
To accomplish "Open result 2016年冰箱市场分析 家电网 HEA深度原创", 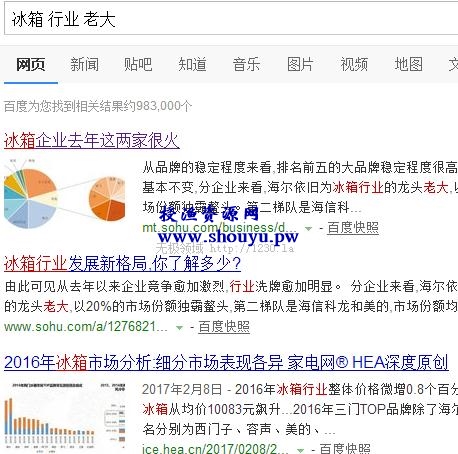I will point(226,363).
